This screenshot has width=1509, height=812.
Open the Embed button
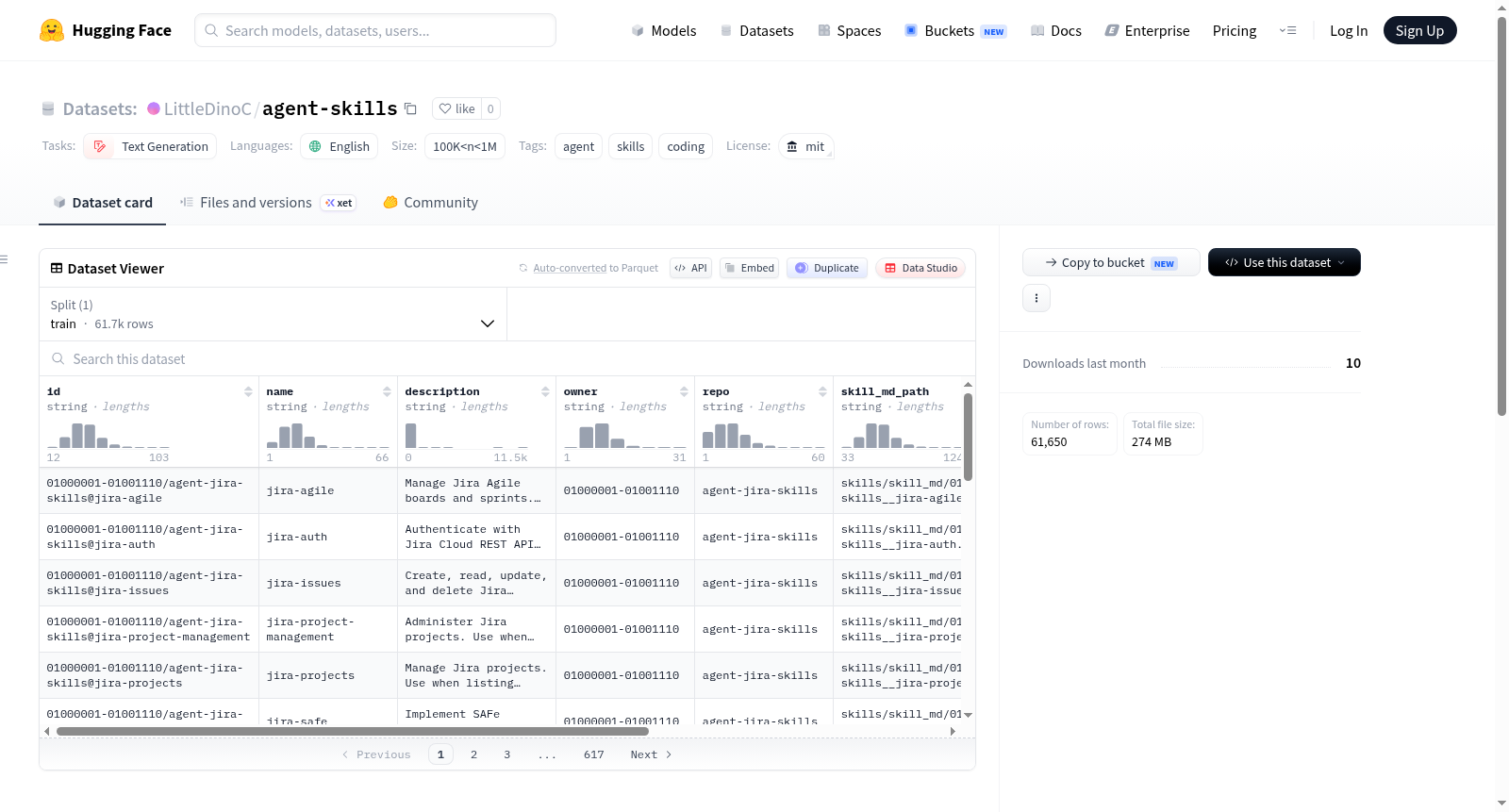(x=749, y=268)
